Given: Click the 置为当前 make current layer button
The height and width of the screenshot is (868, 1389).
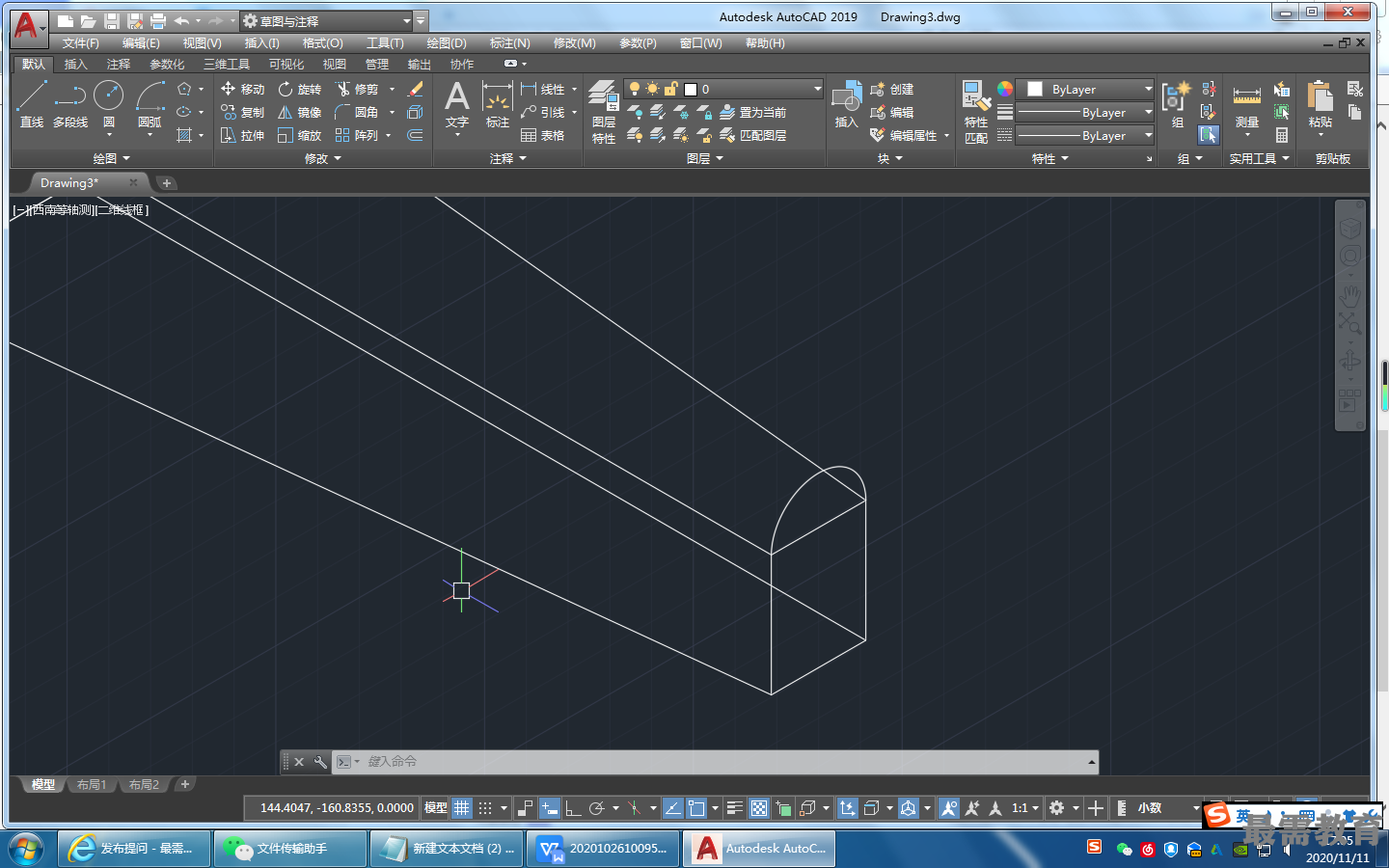Looking at the screenshot, I should (753, 112).
